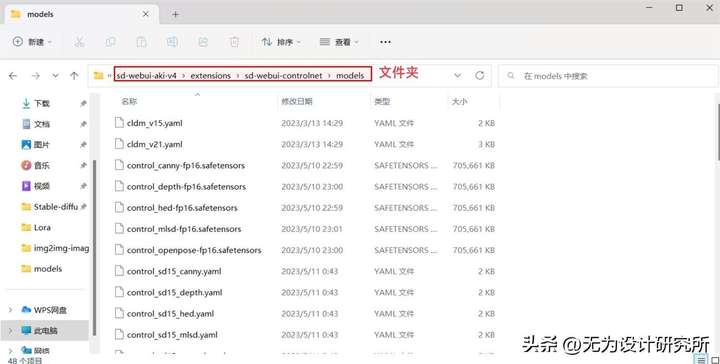Click sd-webui-controlnet in the address path

tap(283, 75)
